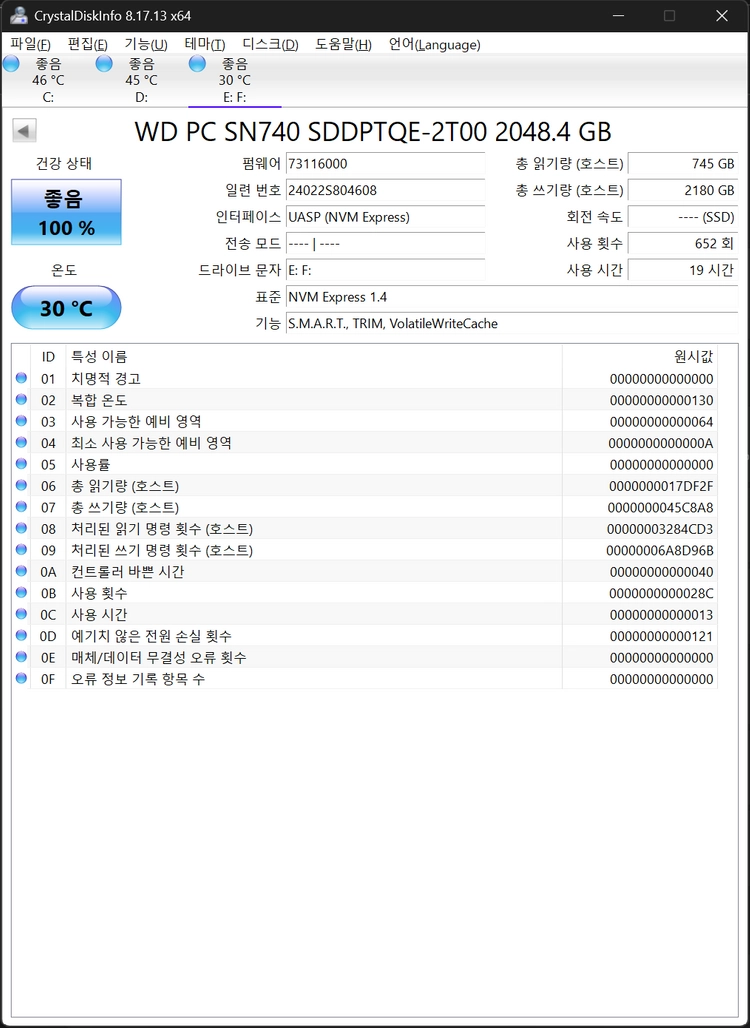Click the status orb for drive E: F:
750x1028 pixels.
[x=197, y=64]
